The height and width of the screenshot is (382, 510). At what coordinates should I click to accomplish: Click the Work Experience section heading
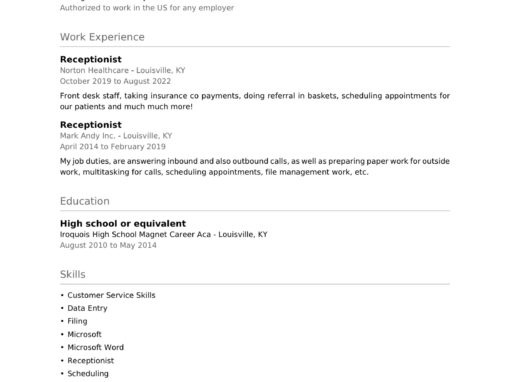102,37
